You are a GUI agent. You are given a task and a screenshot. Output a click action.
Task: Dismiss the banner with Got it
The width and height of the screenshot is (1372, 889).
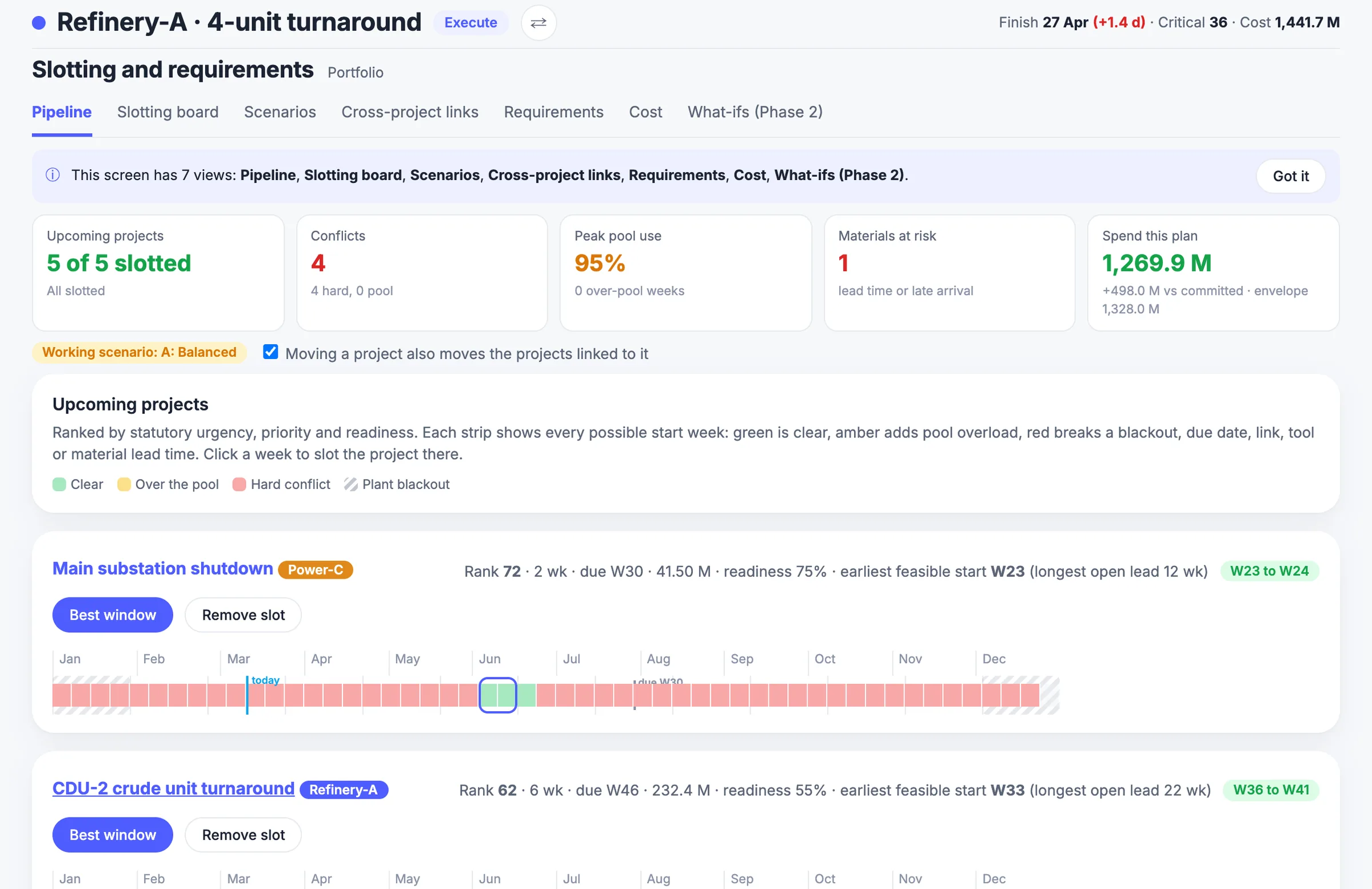[x=1290, y=176]
